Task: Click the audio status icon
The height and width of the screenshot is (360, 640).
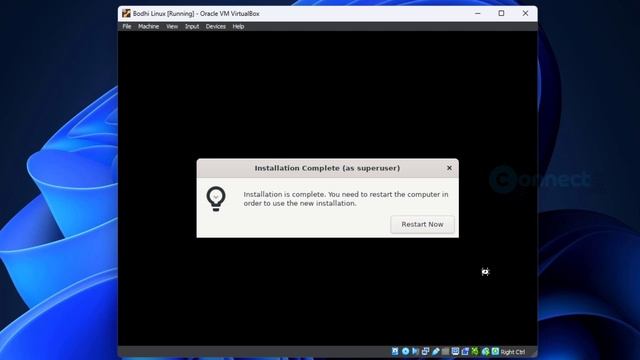Action: (415, 351)
